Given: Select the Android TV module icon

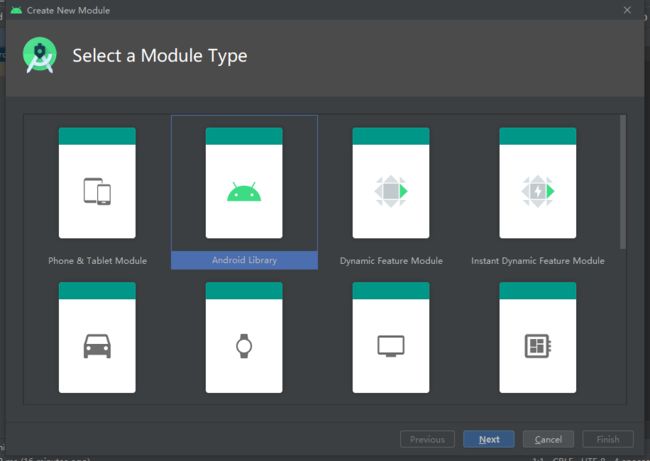Looking at the screenshot, I should pos(391,337).
